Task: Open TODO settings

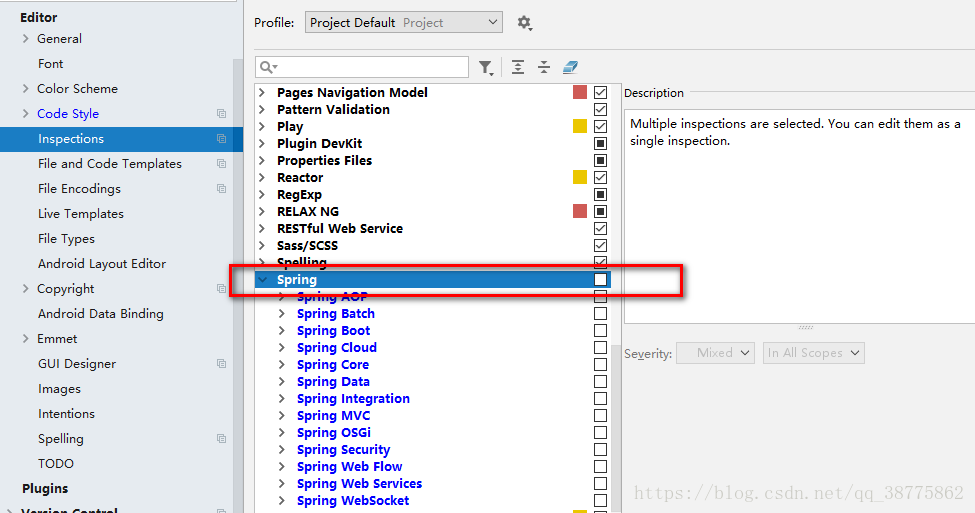Action: click(55, 463)
